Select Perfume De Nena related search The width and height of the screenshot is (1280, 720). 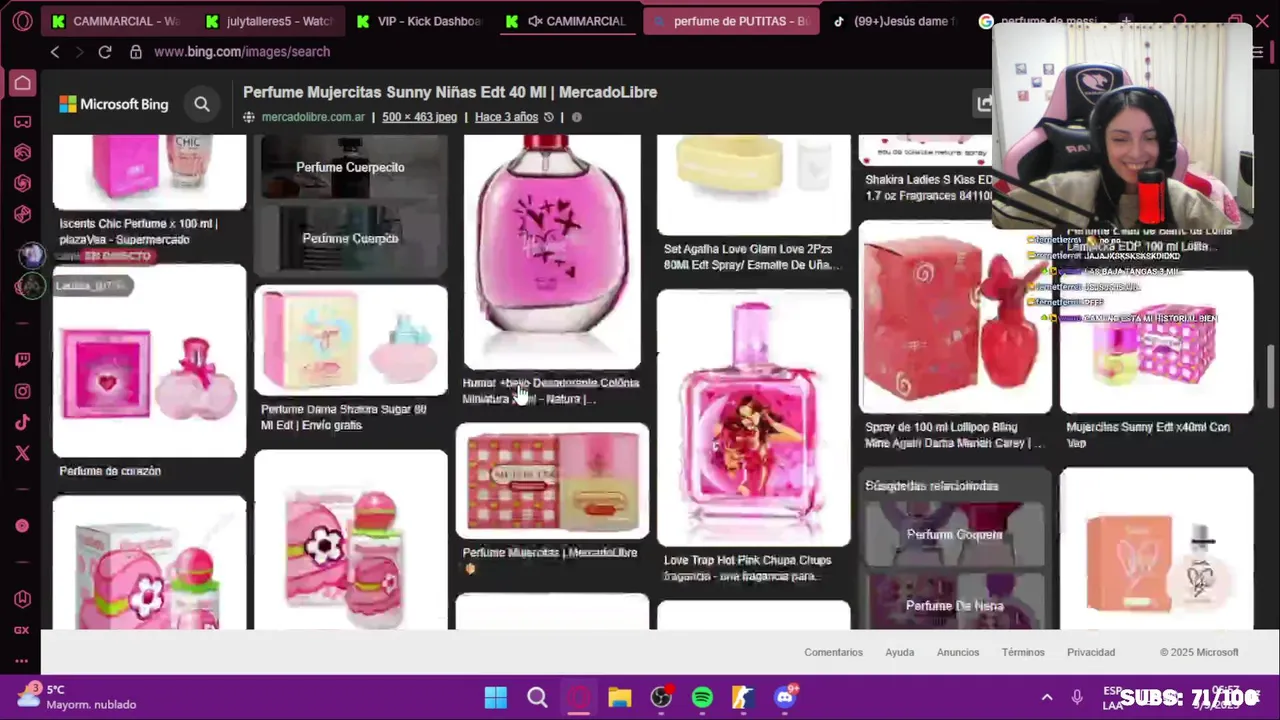point(954,605)
